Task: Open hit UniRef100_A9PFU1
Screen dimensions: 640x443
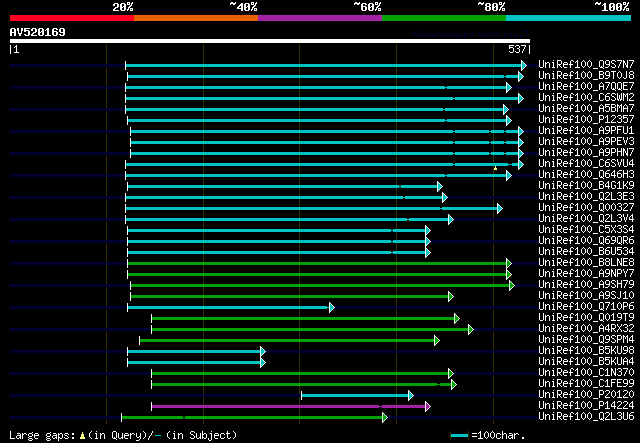Action: pyautogui.click(x=586, y=130)
